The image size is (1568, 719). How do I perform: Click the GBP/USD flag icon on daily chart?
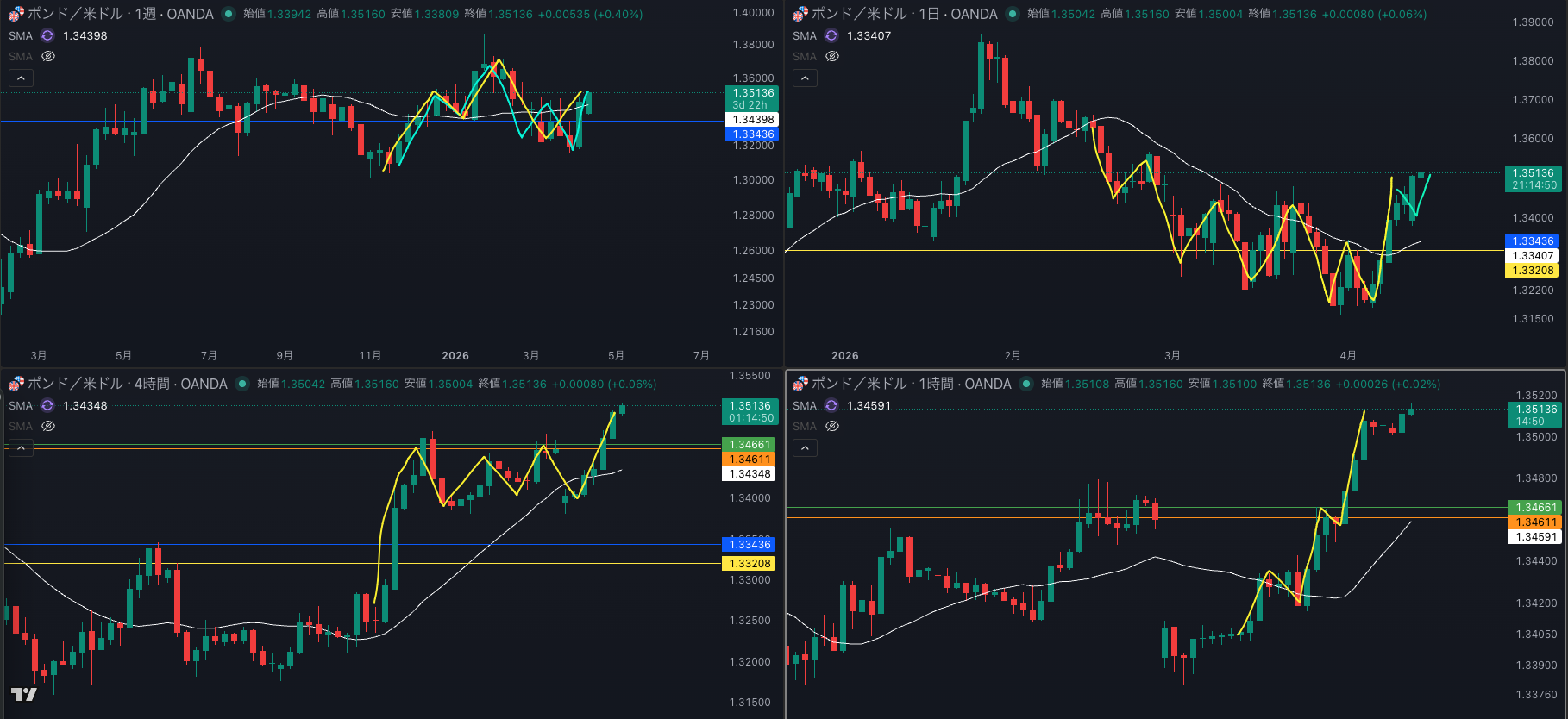click(800, 14)
